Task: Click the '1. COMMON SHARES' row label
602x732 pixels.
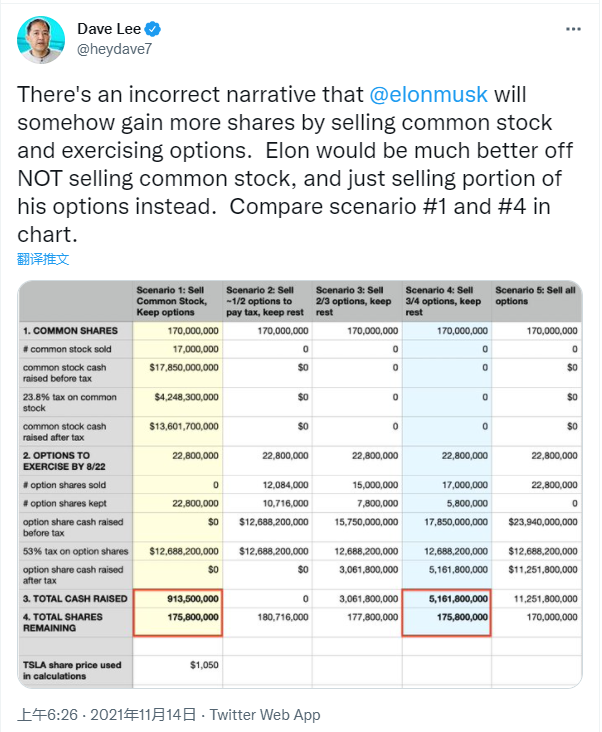Action: click(x=70, y=329)
